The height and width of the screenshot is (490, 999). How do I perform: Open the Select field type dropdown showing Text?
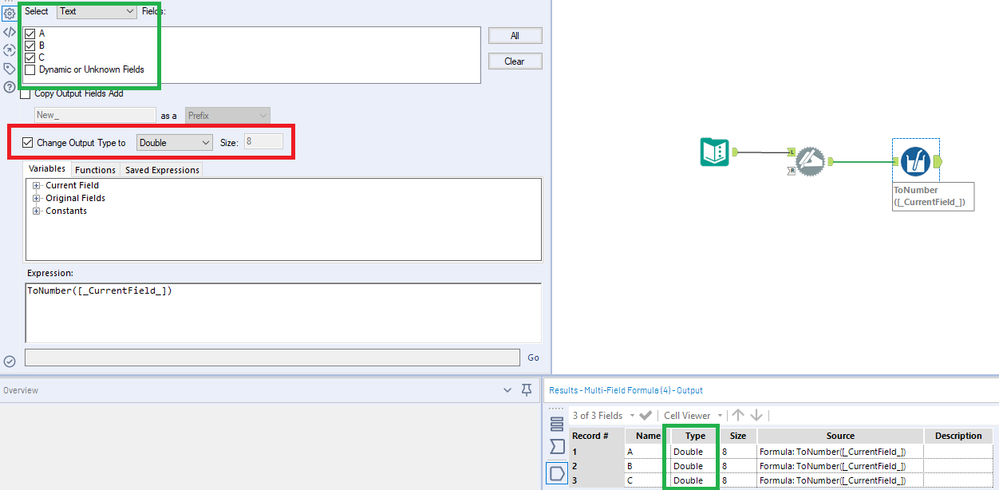97,11
